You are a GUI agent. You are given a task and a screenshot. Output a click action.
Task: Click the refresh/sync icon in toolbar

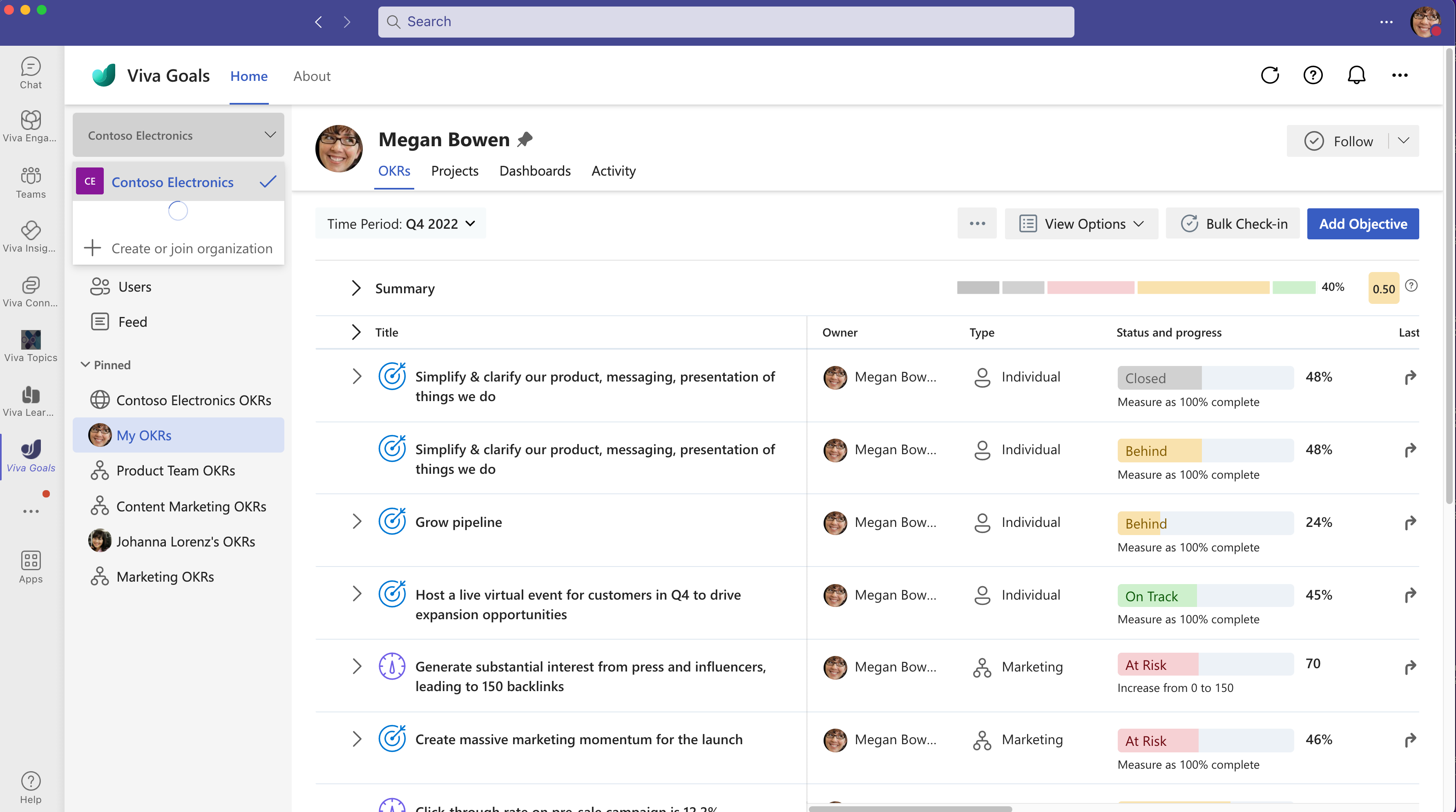pyautogui.click(x=1270, y=75)
